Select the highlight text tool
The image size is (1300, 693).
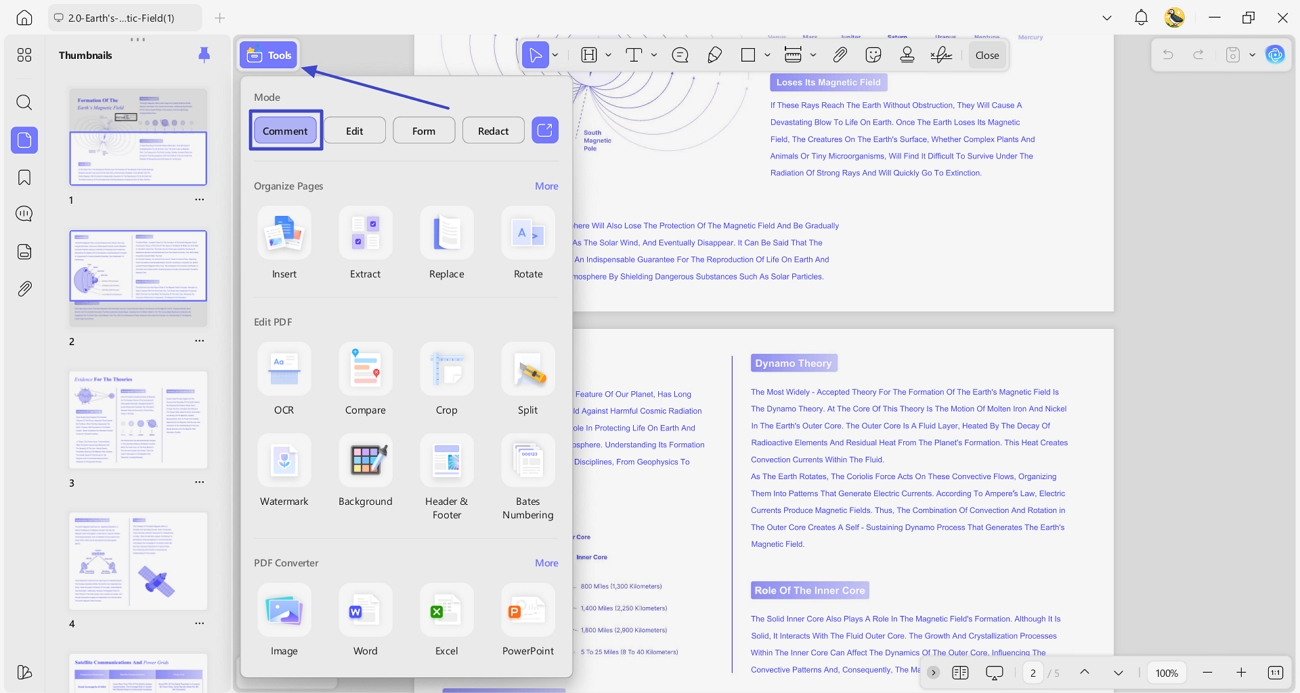(x=589, y=55)
